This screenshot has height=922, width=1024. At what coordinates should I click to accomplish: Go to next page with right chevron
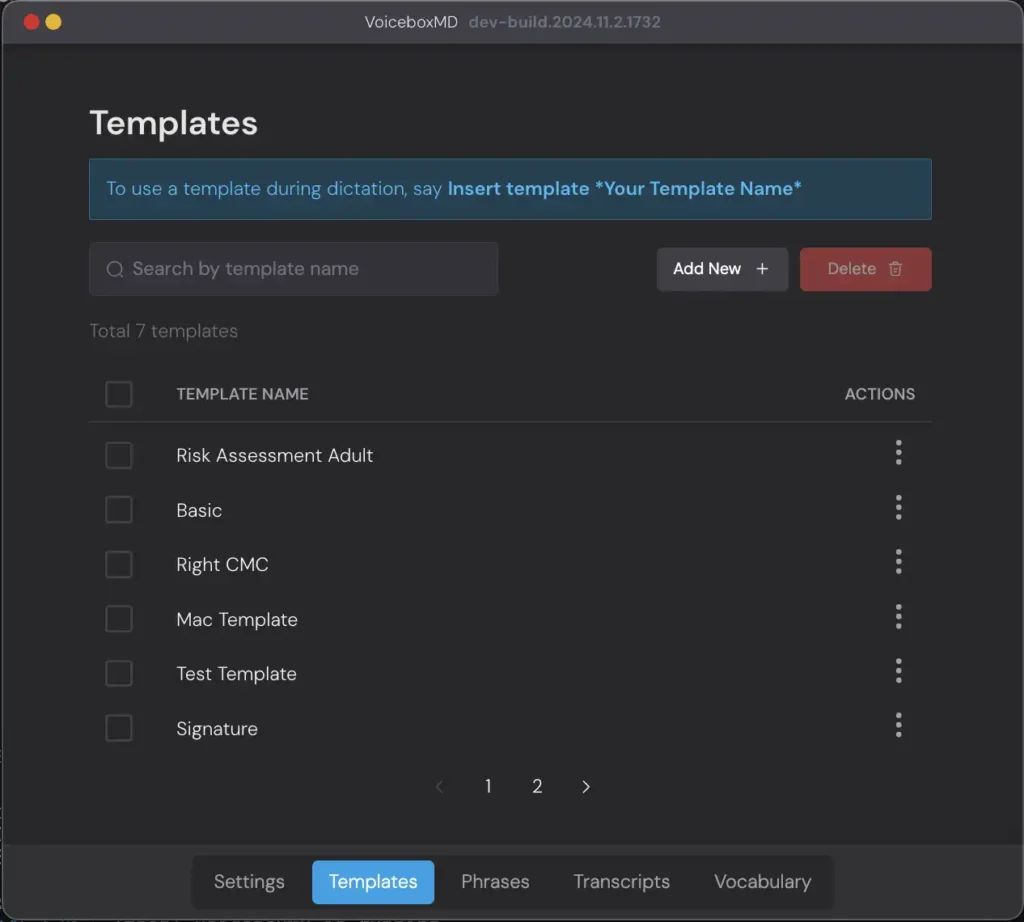click(586, 787)
